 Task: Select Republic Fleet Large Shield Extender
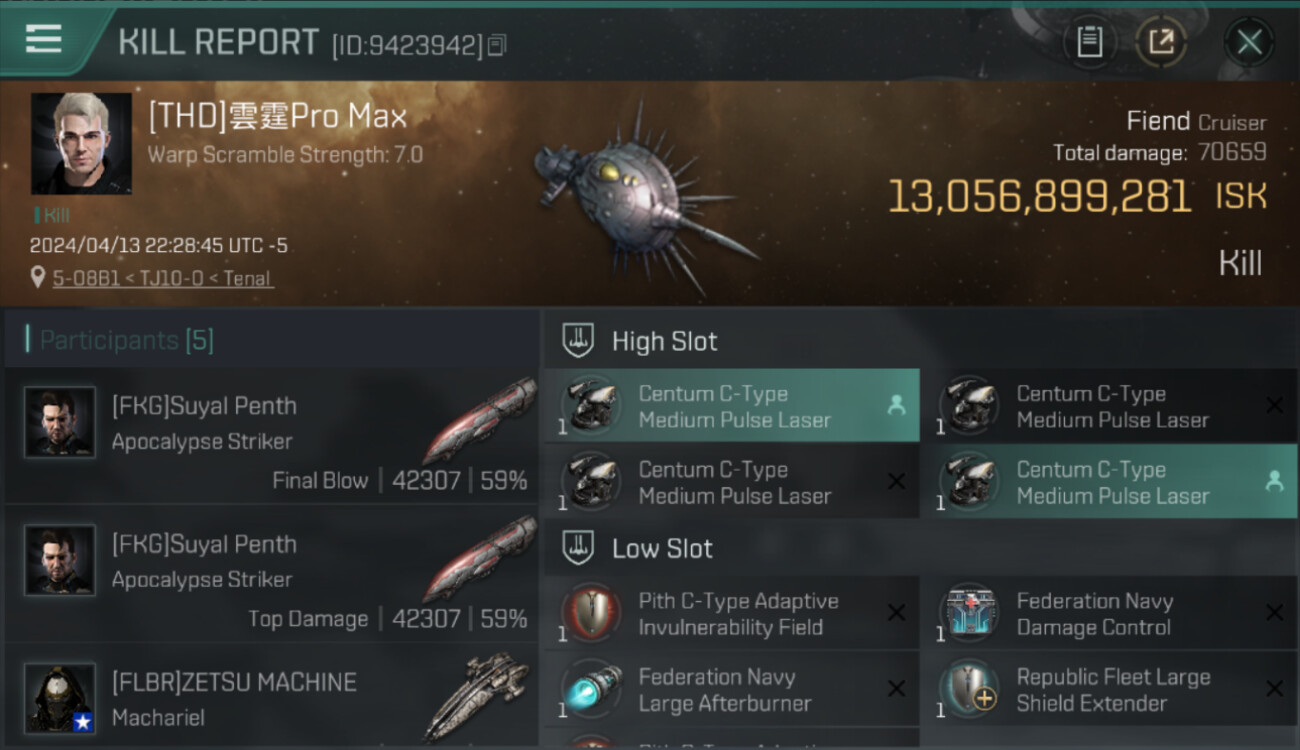coord(1110,689)
